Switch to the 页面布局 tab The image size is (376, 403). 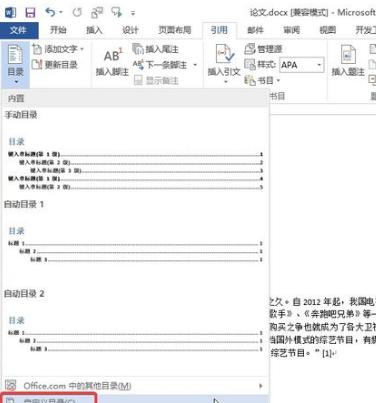pyautogui.click(x=174, y=30)
